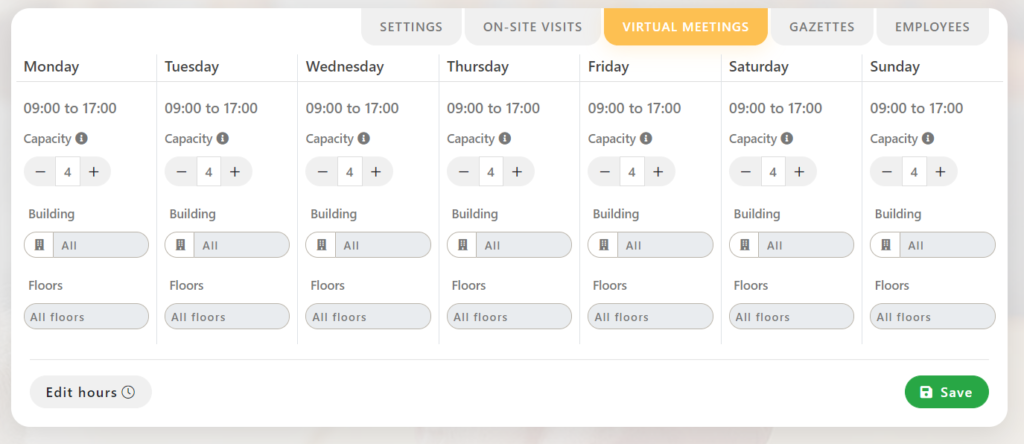Viewport: 1024px width, 444px height.
Task: Increase Monday capacity with plus button
Action: coord(94,172)
